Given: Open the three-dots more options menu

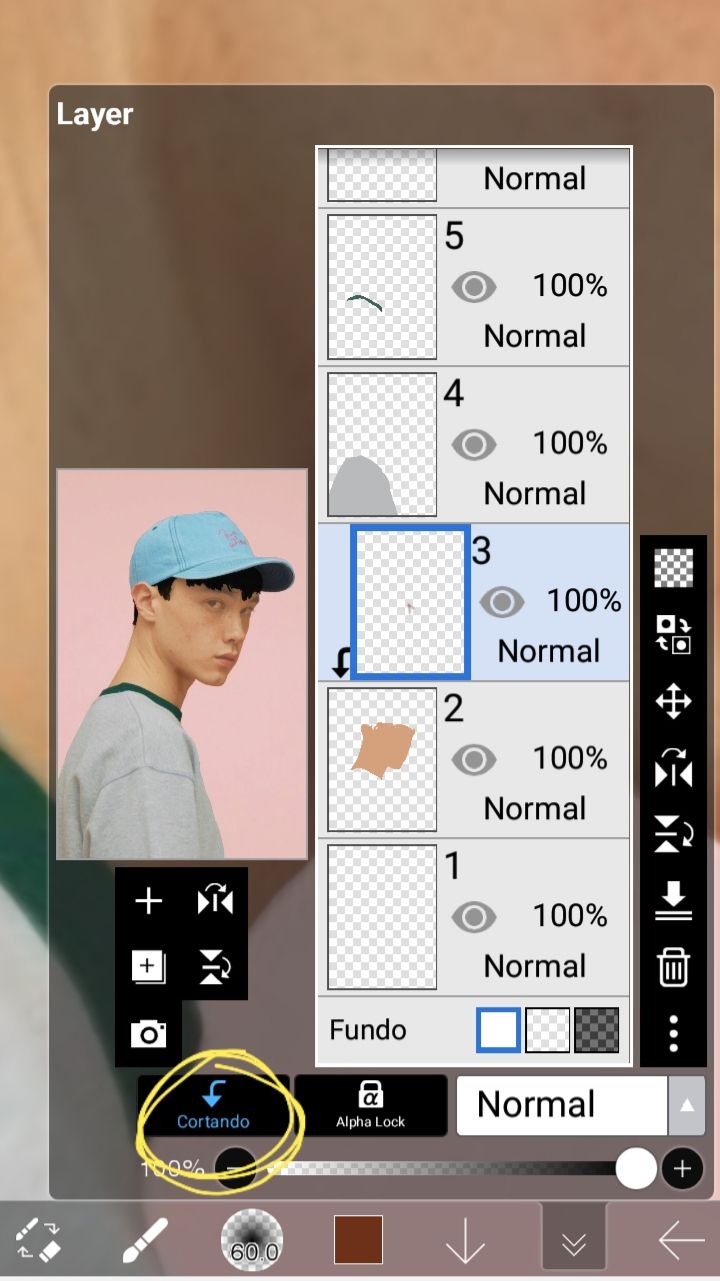Looking at the screenshot, I should pos(673,1033).
